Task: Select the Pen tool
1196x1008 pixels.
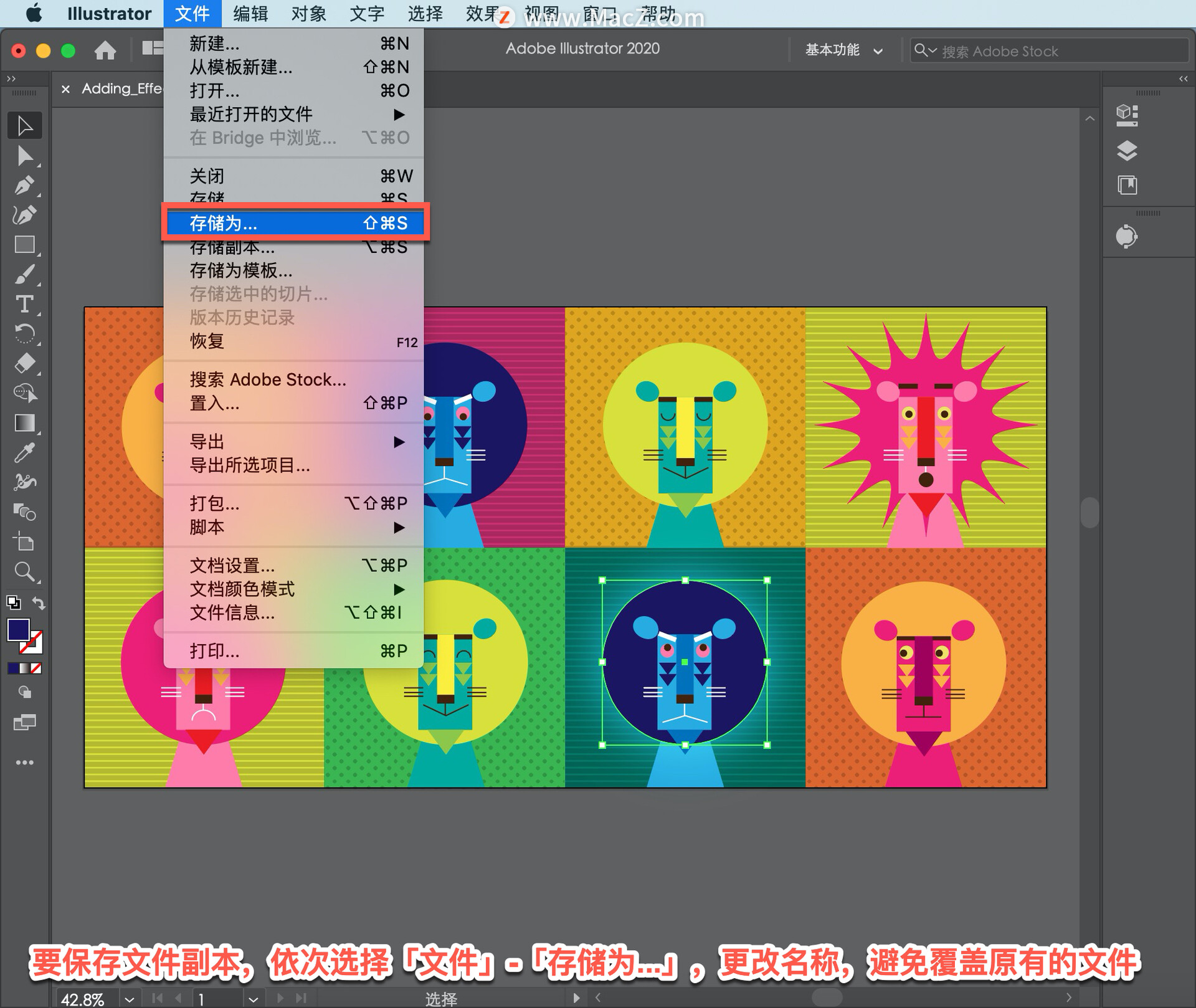Action: pyautogui.click(x=25, y=186)
